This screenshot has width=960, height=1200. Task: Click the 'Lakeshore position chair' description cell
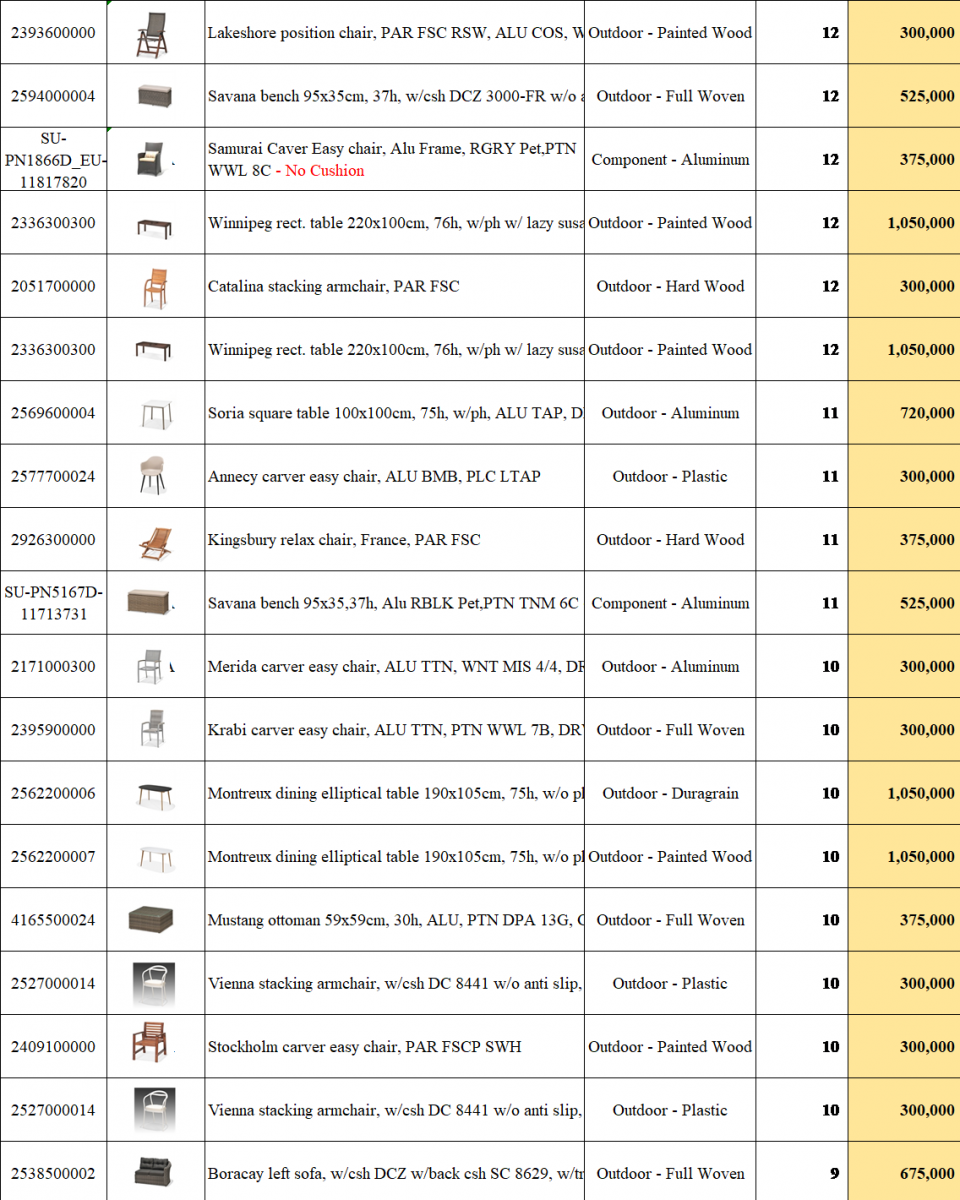point(395,33)
